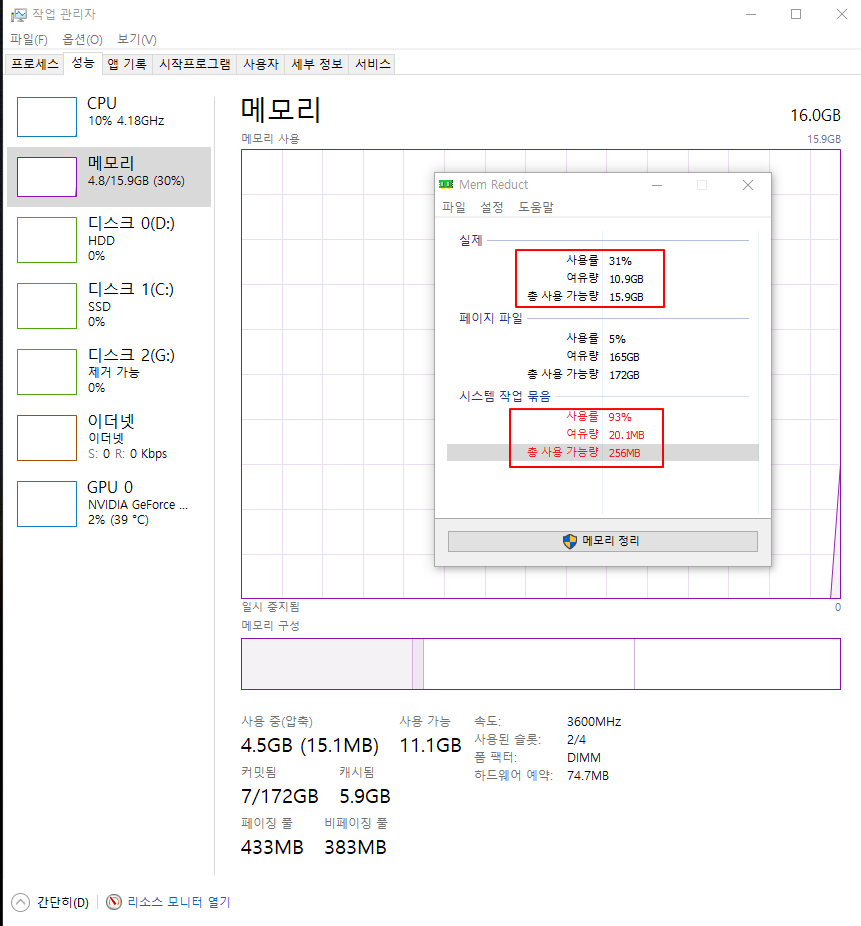Select the 메모리 item in the sidebar
861x926 pixels.
pos(110,177)
